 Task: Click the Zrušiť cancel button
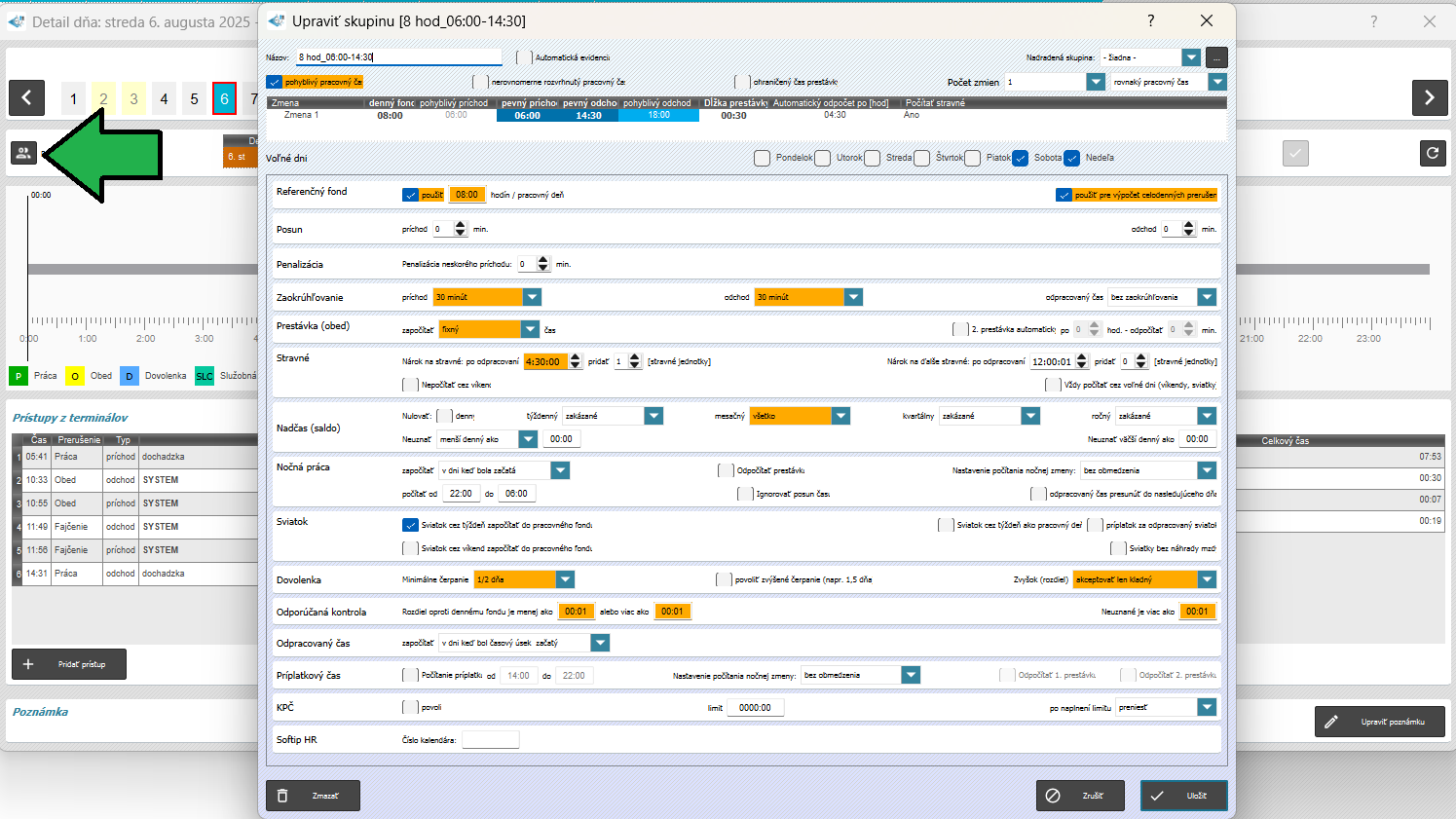1080,796
